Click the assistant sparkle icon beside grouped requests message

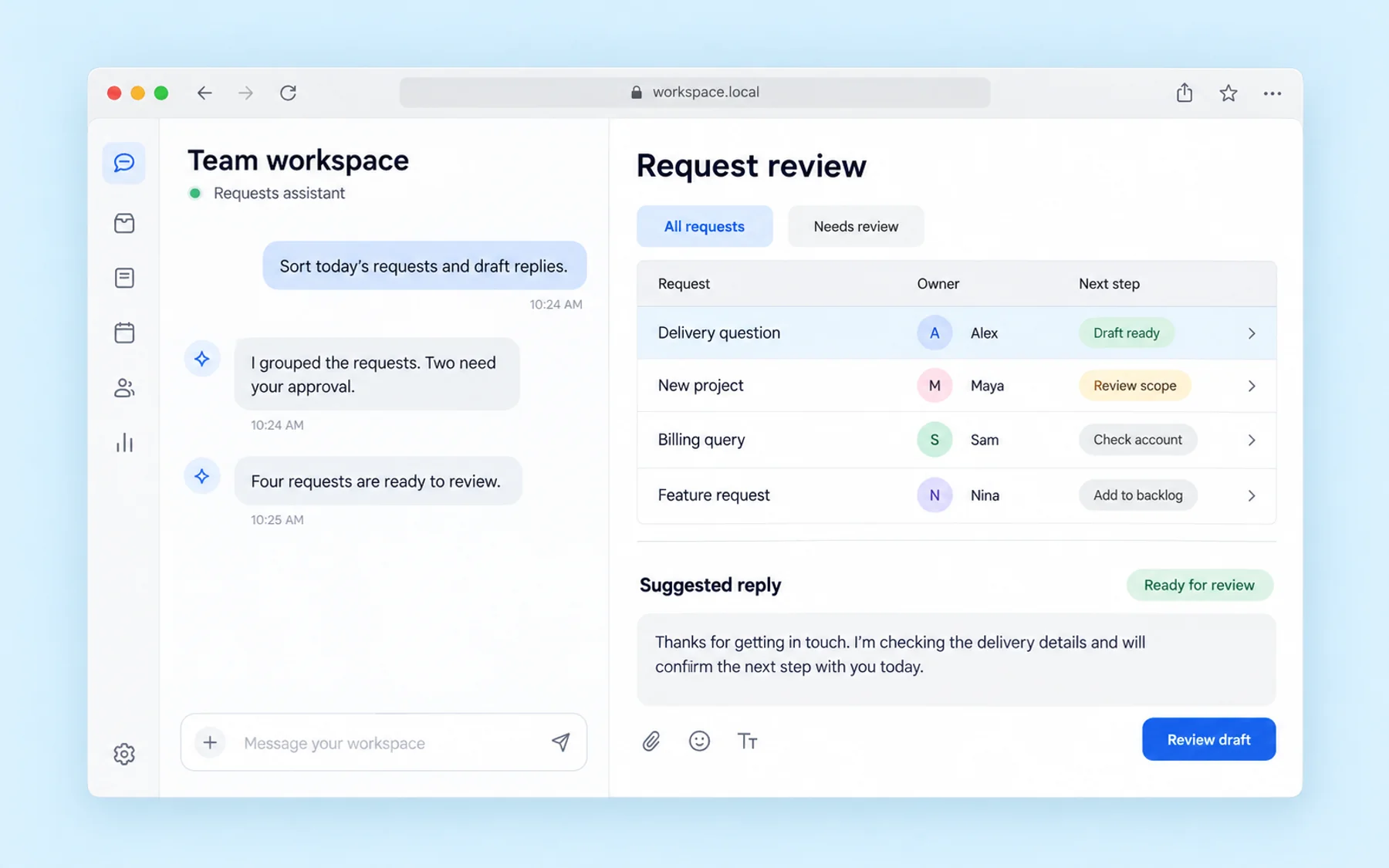click(202, 359)
